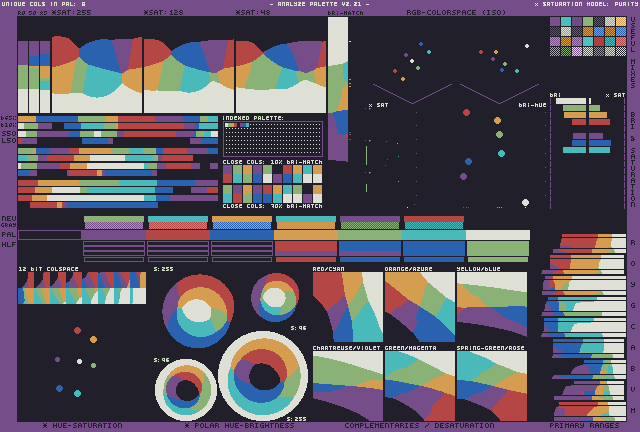Viewport: 640px width, 432px height.
Task: Select the purple swatch in PAL row
Action: [114, 235]
